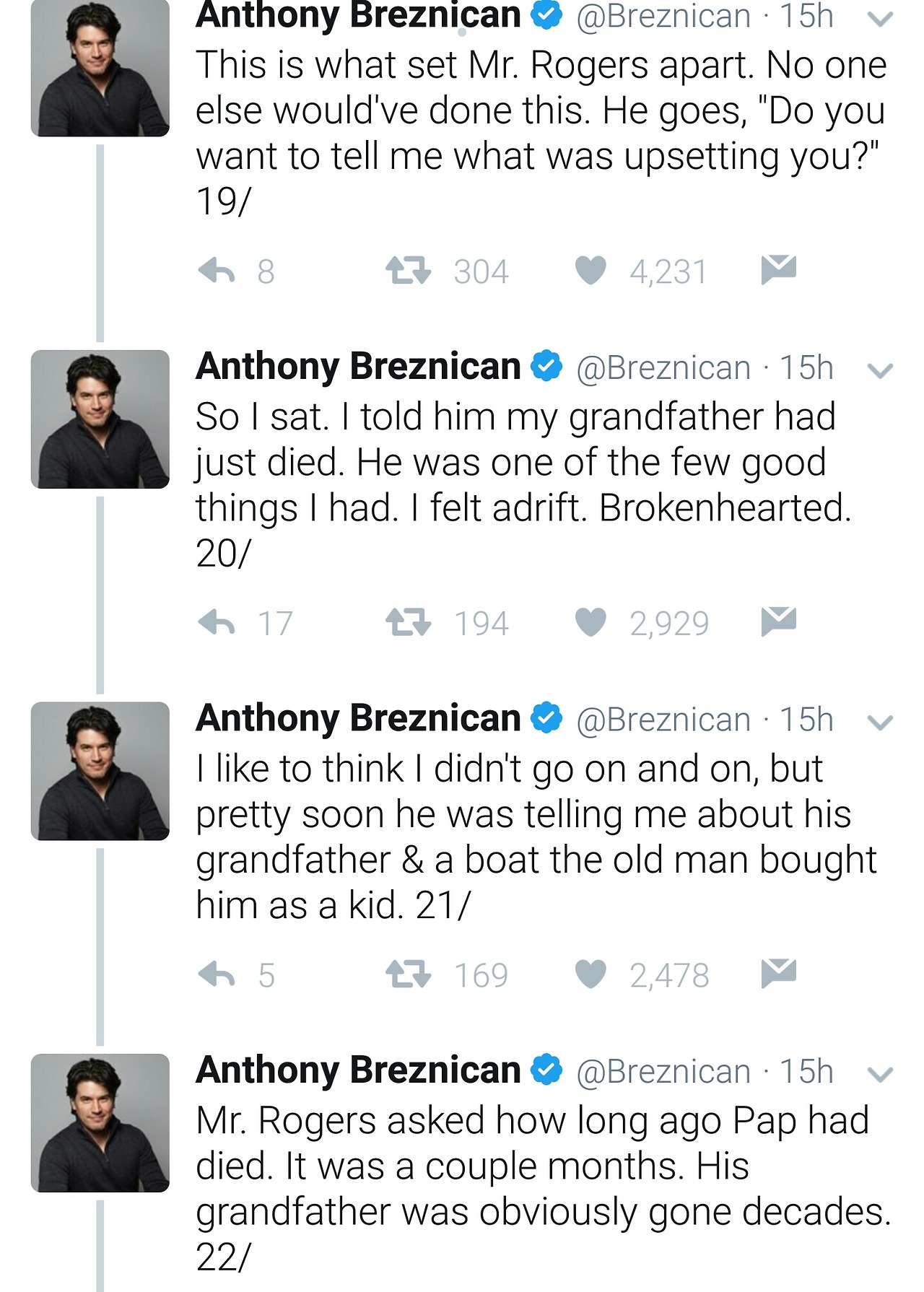Expand the options chevron on tweet 20/
This screenshot has width=924, height=1292.
pos(880,371)
